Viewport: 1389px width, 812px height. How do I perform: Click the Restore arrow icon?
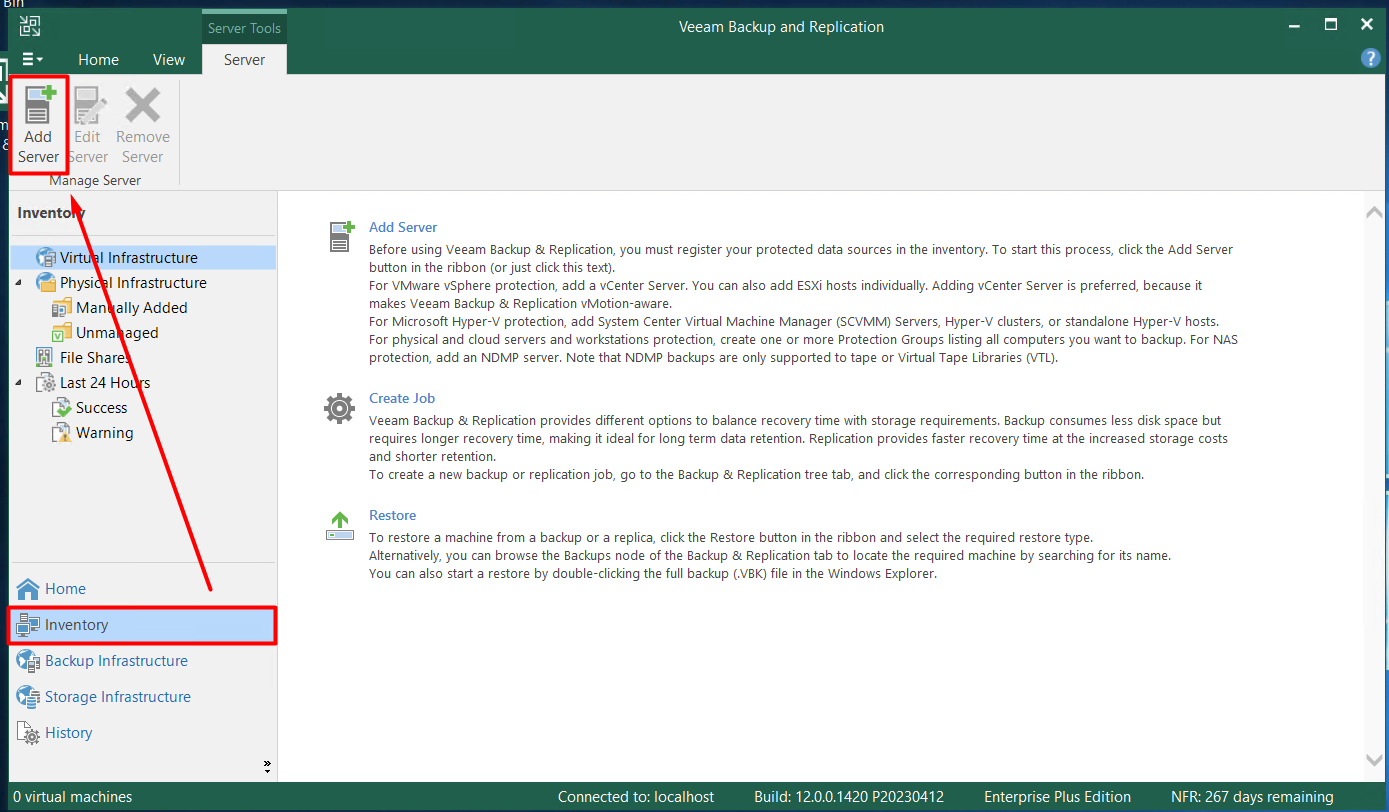click(x=340, y=526)
